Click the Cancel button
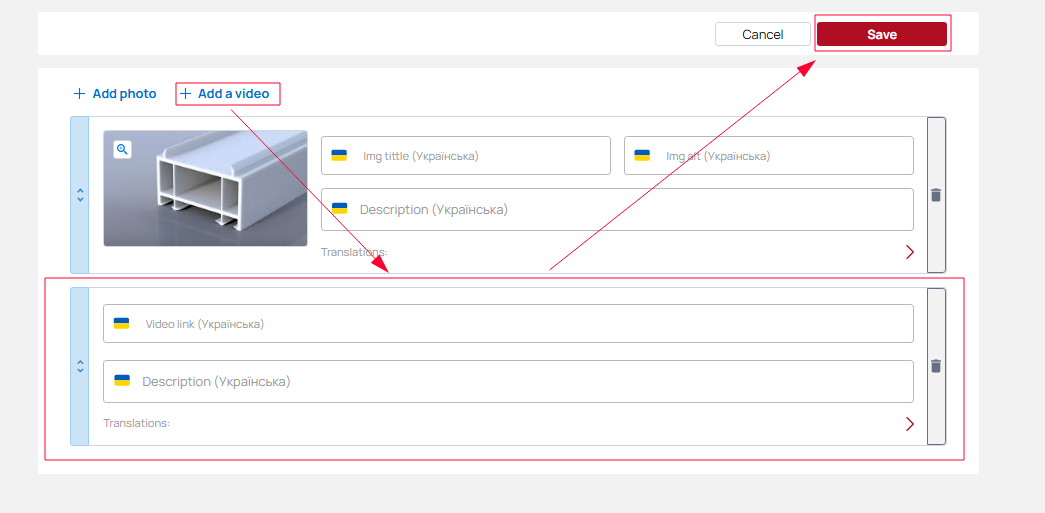The image size is (1045, 513). [762, 34]
